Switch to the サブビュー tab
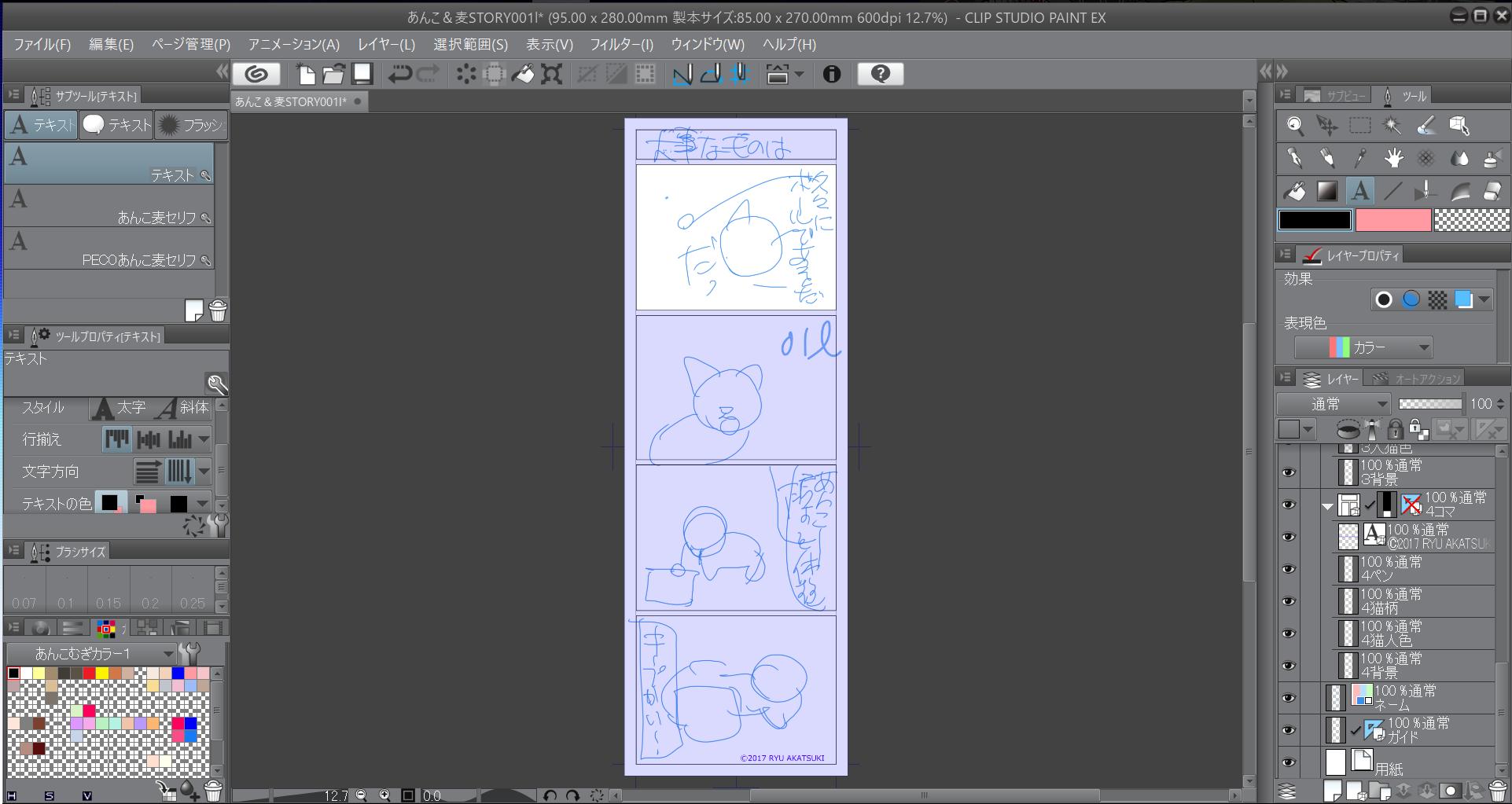The image size is (1512, 804). coord(1335,96)
